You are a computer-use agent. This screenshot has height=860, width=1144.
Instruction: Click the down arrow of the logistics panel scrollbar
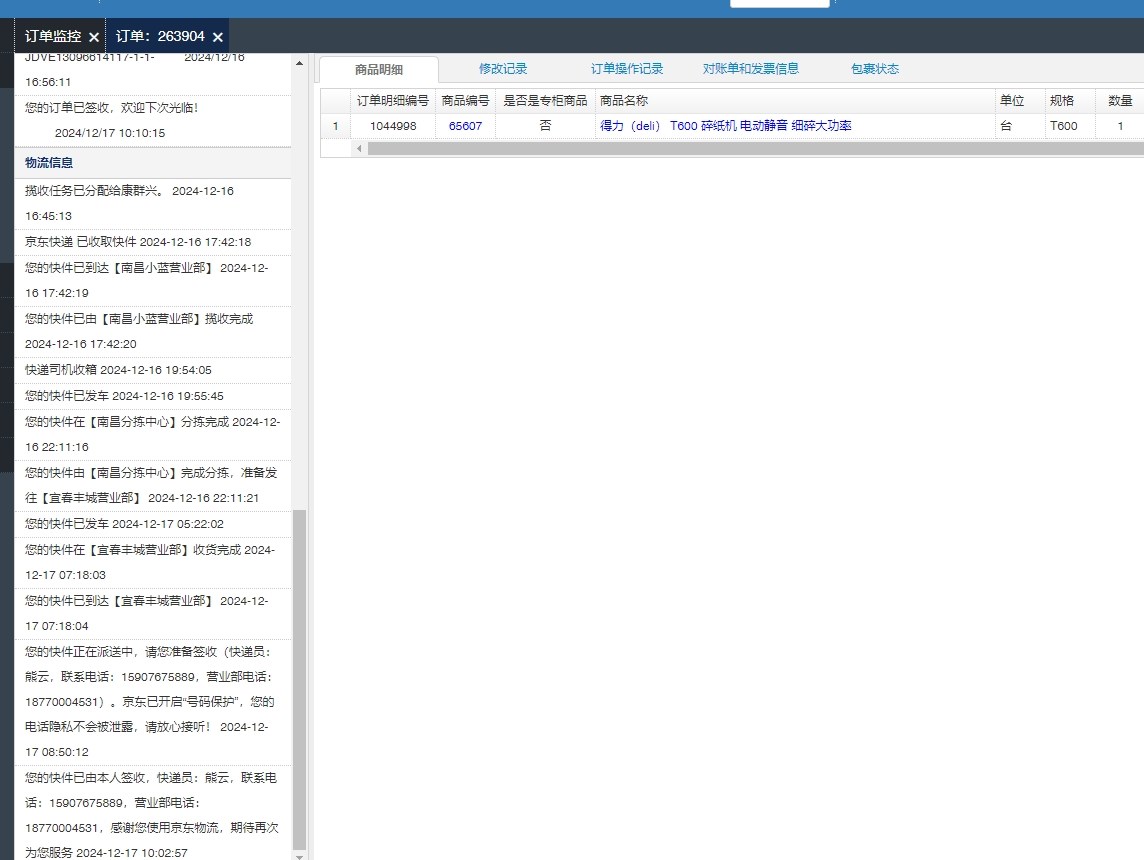(x=299, y=855)
